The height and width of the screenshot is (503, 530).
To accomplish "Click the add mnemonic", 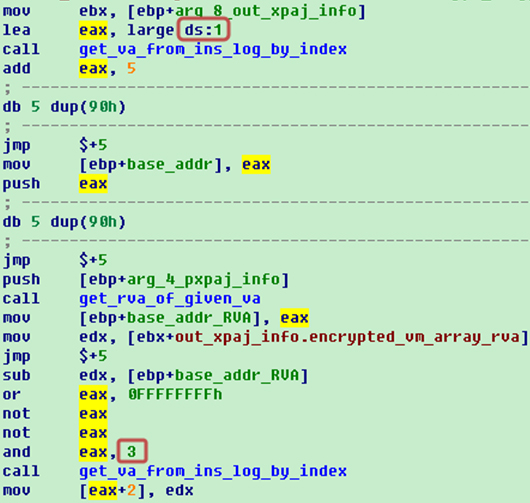I will [x=17, y=69].
